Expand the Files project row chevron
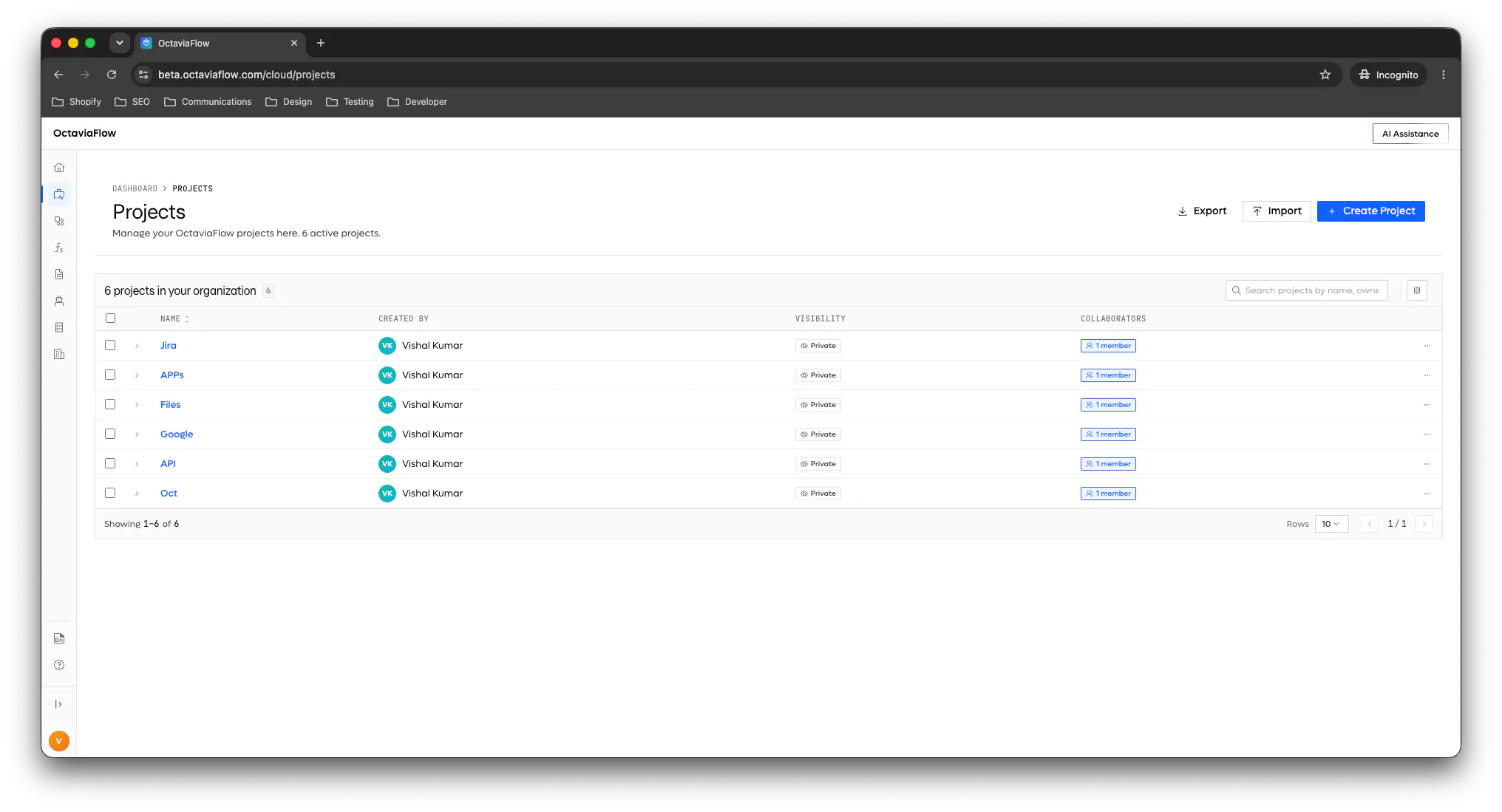1502x812 pixels. (137, 405)
